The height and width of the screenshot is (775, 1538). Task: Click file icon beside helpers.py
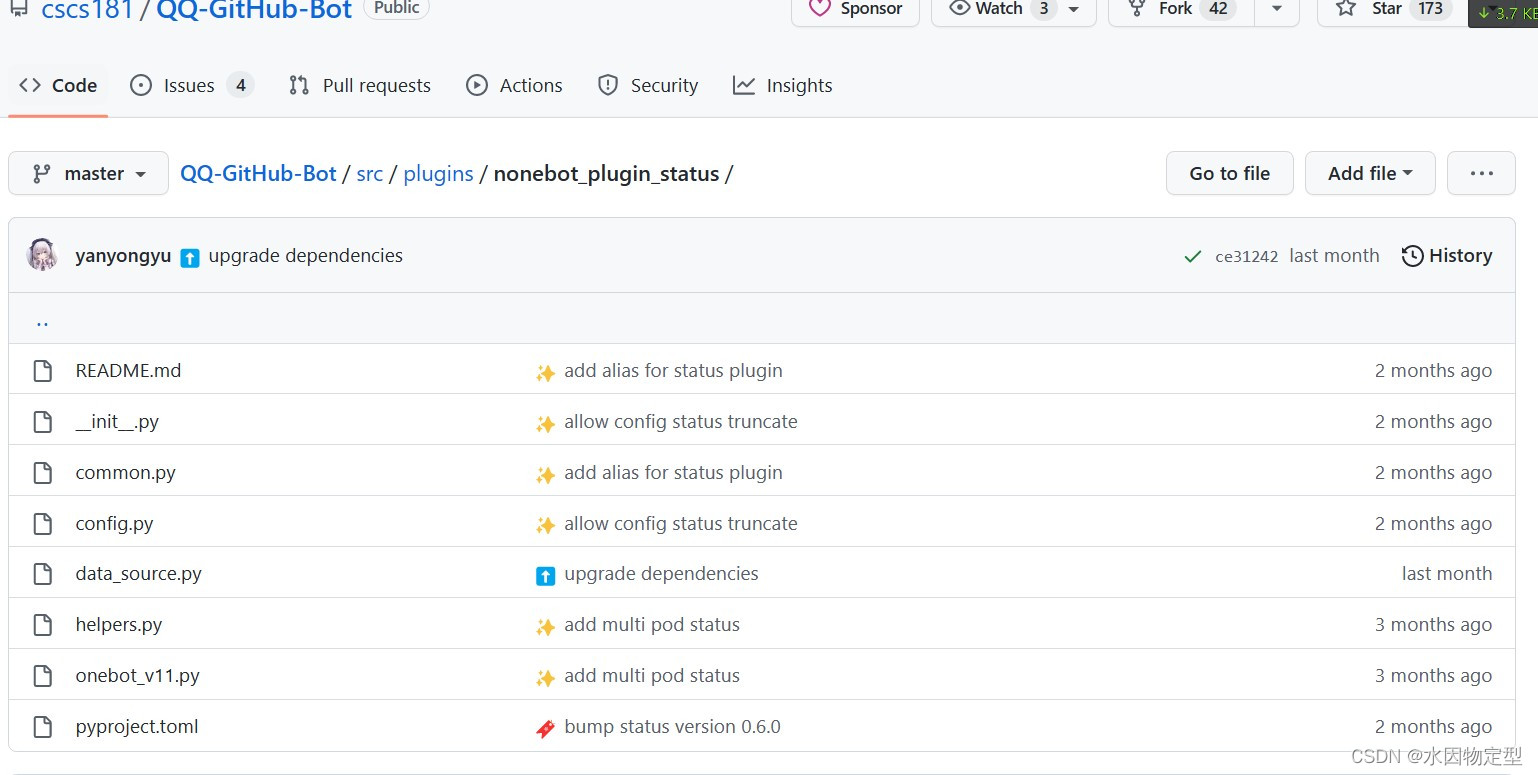(x=42, y=625)
